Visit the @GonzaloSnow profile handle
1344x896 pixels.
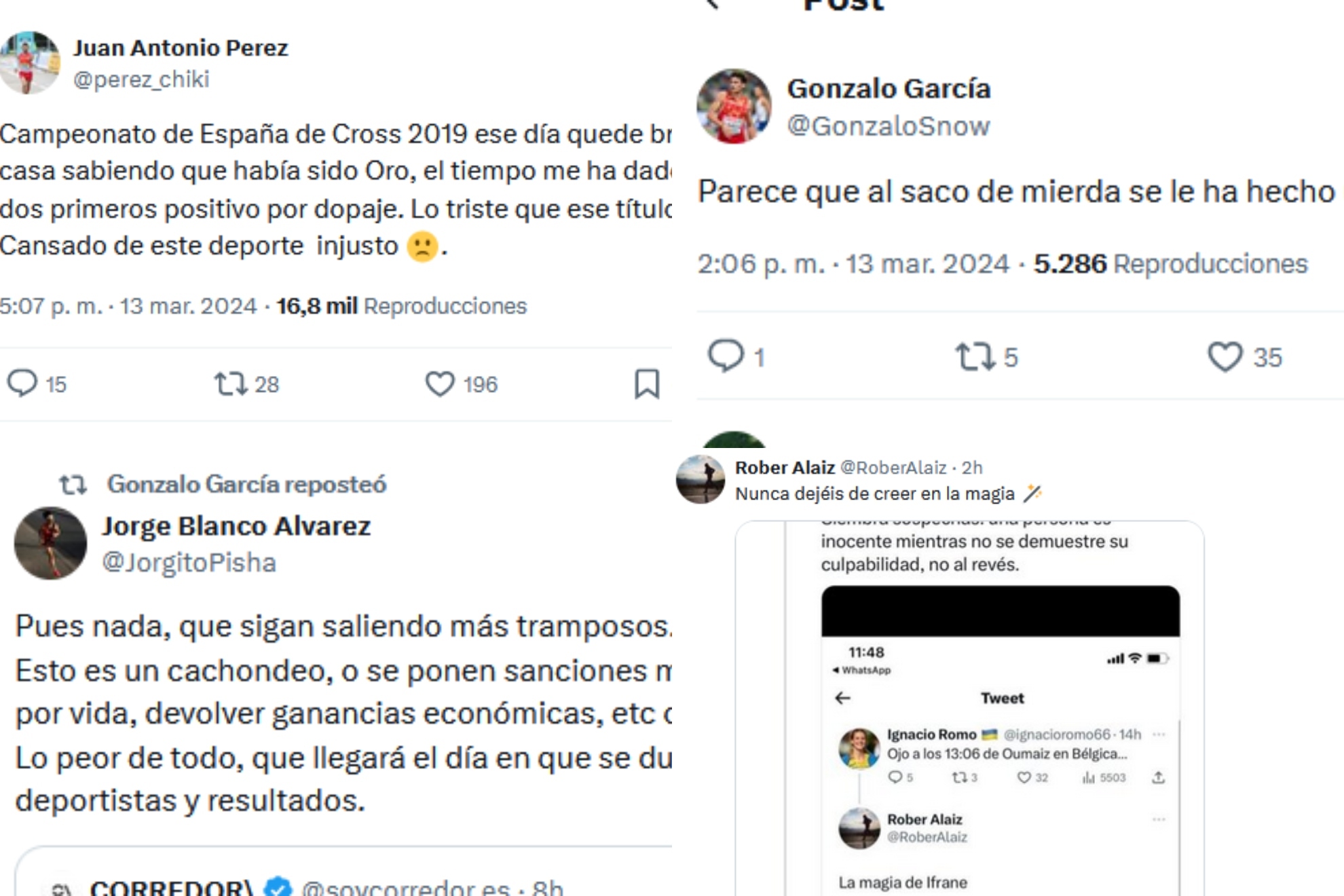(x=888, y=126)
